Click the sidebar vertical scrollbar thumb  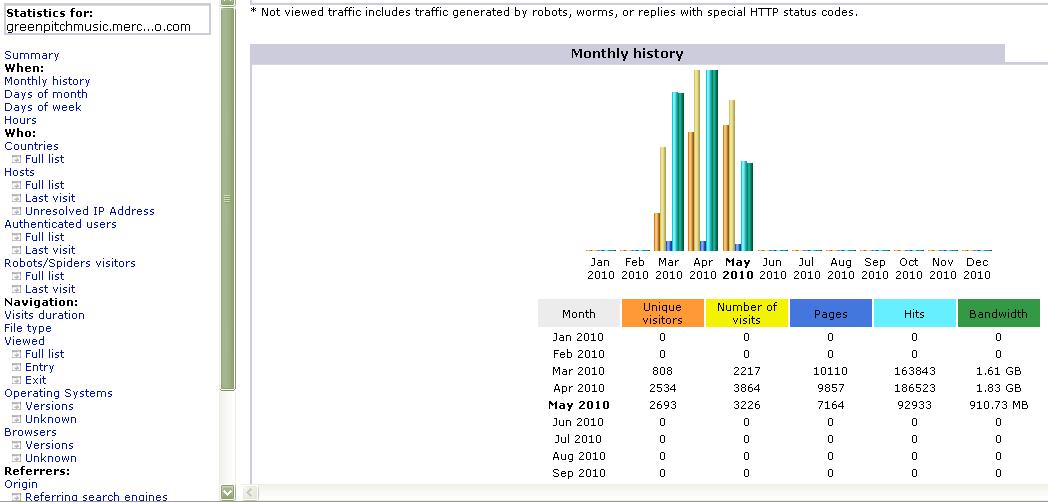pos(228,198)
